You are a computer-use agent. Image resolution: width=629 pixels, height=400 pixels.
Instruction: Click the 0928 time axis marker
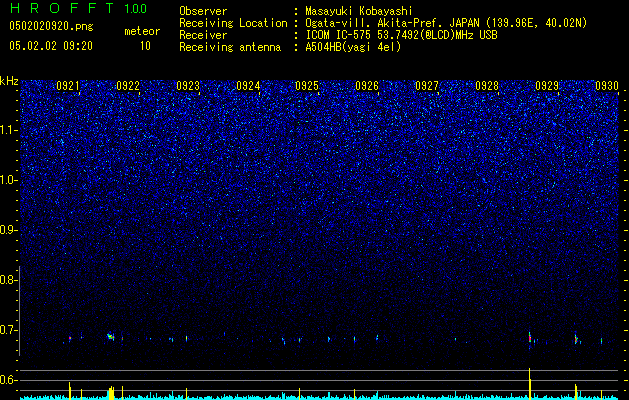487,85
